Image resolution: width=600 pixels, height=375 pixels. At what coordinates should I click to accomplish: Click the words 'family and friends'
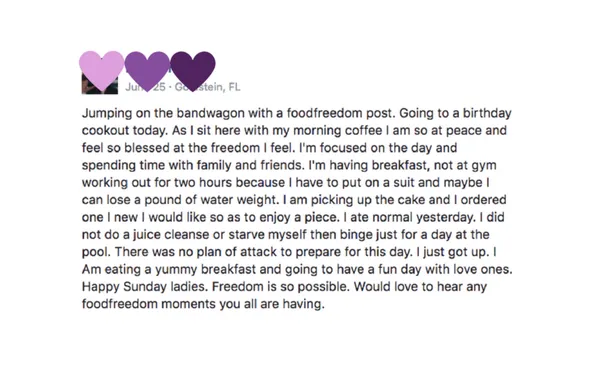pos(249,165)
